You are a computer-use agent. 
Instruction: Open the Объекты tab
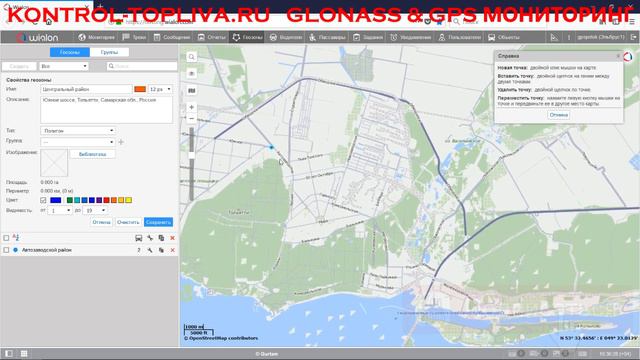pos(504,37)
